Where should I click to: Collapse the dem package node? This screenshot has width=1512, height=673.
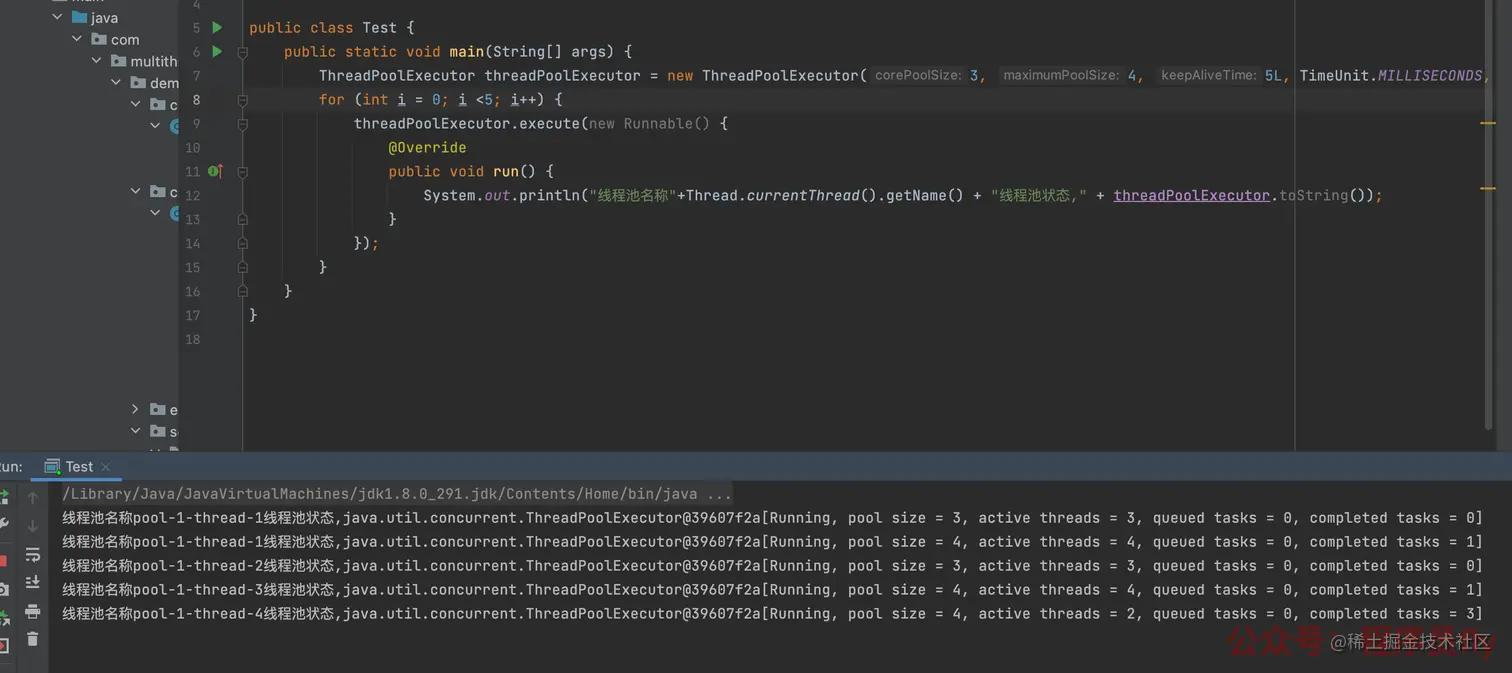(117, 83)
